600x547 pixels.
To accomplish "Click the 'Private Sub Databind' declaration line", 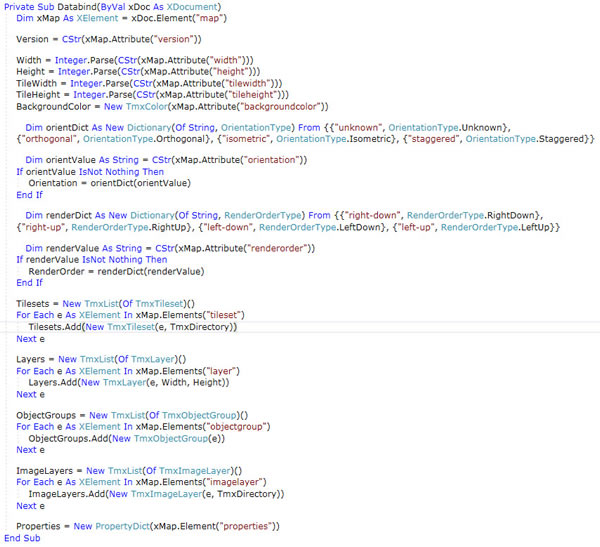I will click(x=112, y=7).
